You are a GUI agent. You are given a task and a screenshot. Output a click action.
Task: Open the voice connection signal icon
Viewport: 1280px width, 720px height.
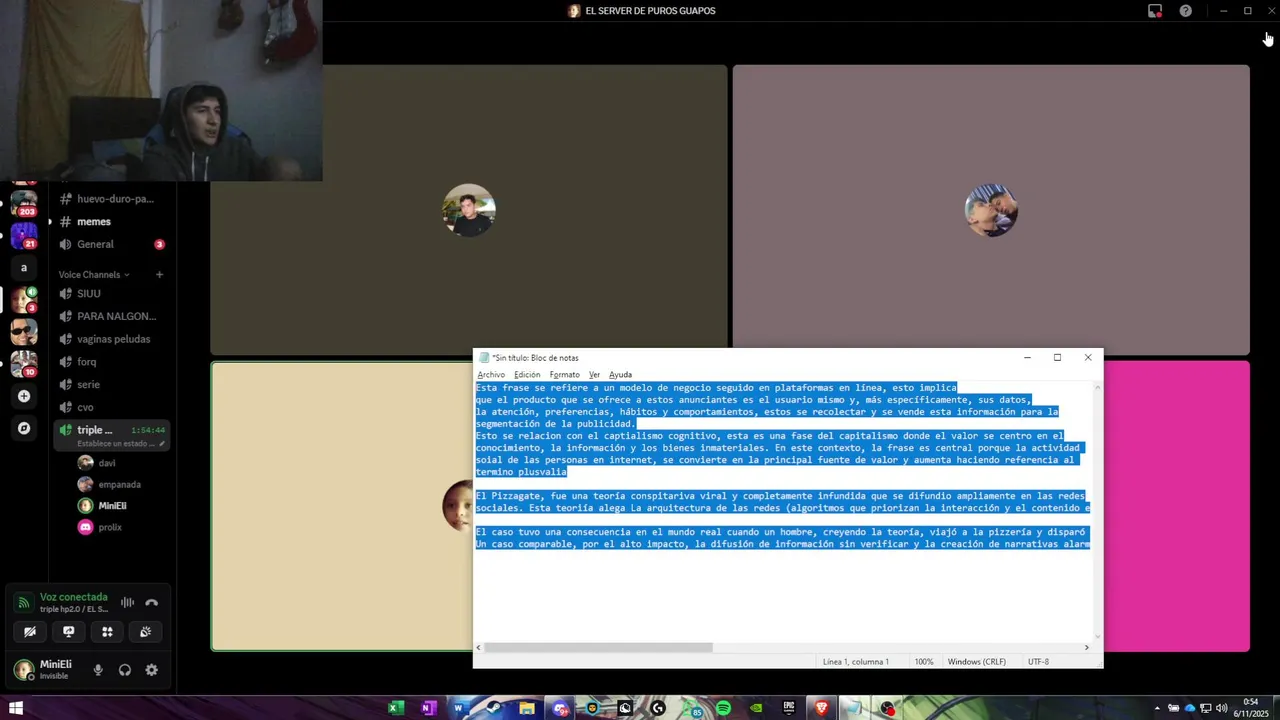click(x=24, y=603)
